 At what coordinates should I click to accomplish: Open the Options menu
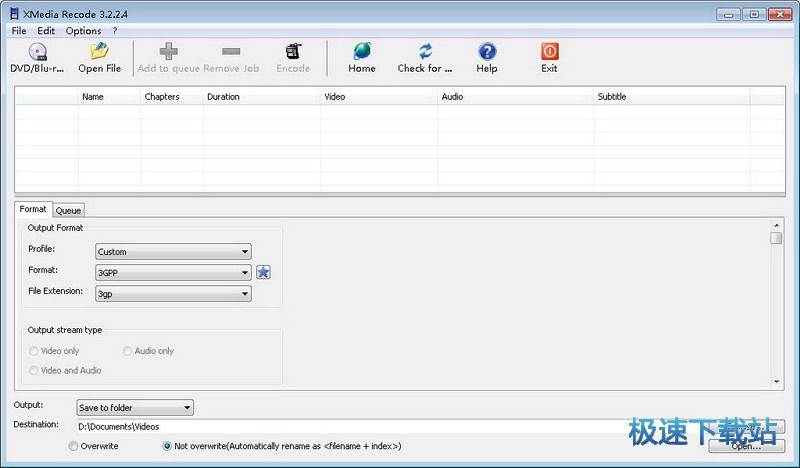[x=84, y=31]
